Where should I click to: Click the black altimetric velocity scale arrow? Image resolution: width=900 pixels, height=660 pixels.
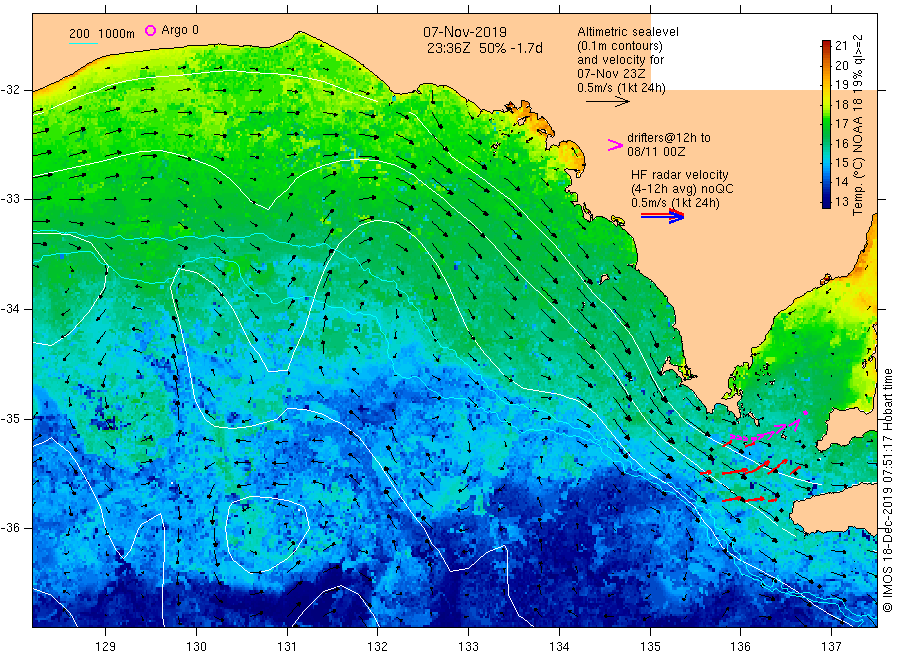pos(607,102)
